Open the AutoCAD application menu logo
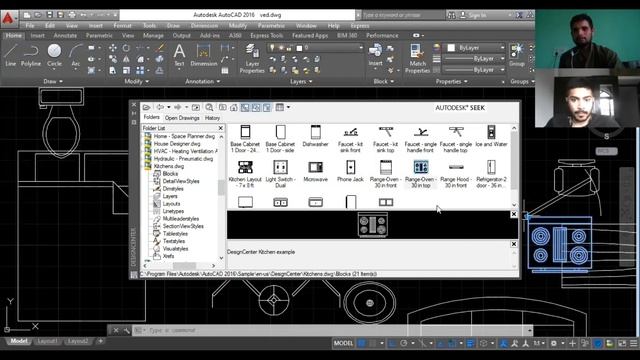This screenshot has width=640, height=360. (9, 18)
